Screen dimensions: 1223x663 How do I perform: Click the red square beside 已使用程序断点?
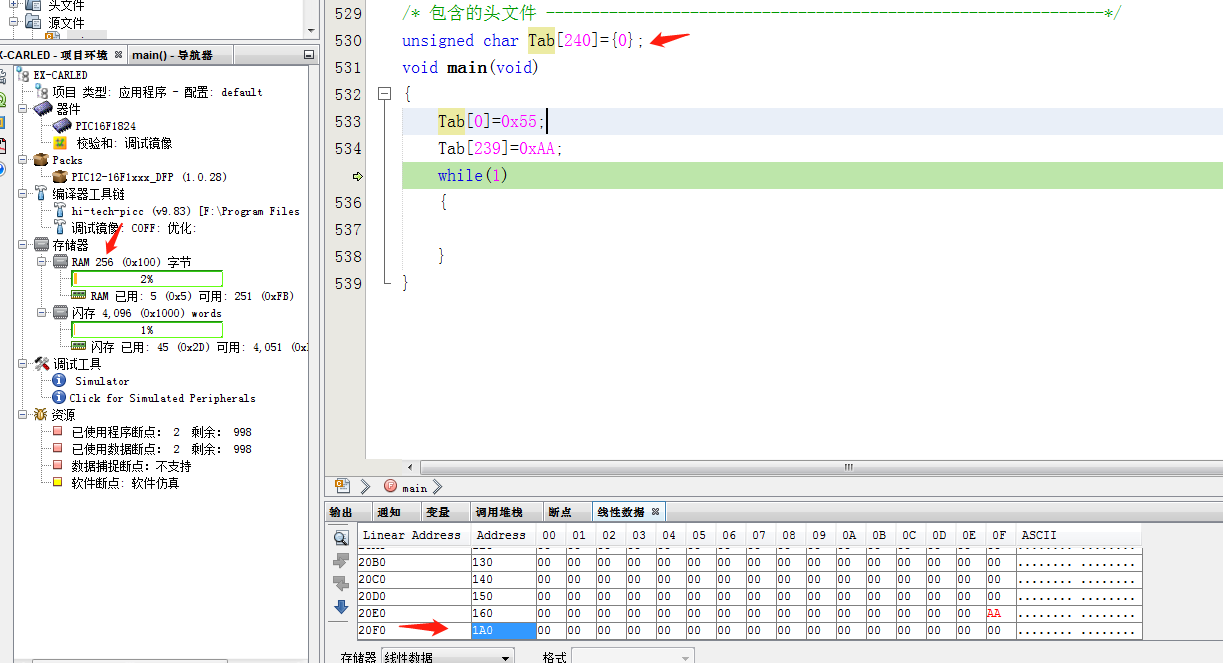coord(58,432)
